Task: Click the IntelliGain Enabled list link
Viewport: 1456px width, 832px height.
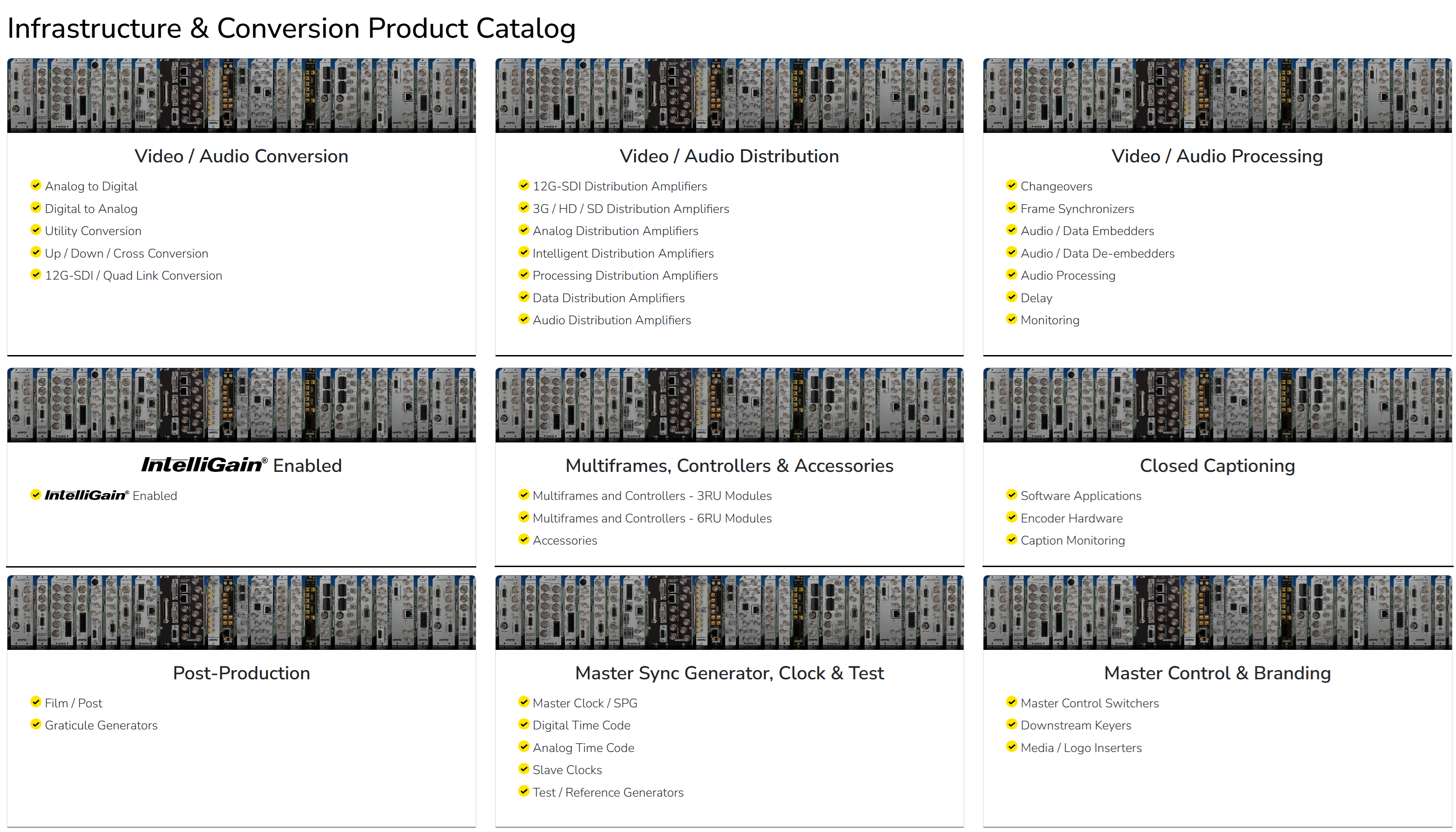Action: coord(111,495)
